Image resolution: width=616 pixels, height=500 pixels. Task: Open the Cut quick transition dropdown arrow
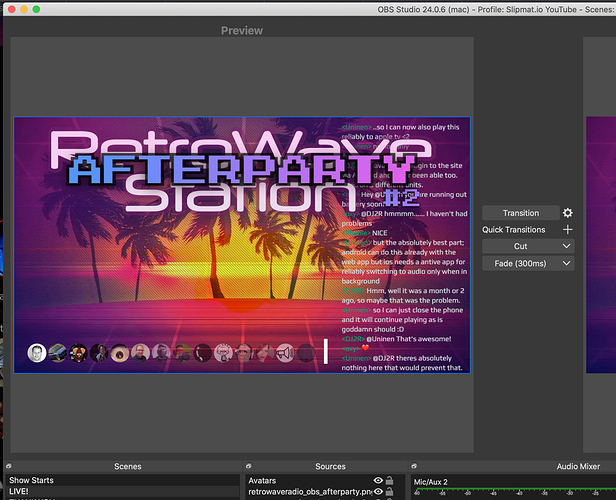click(x=566, y=246)
